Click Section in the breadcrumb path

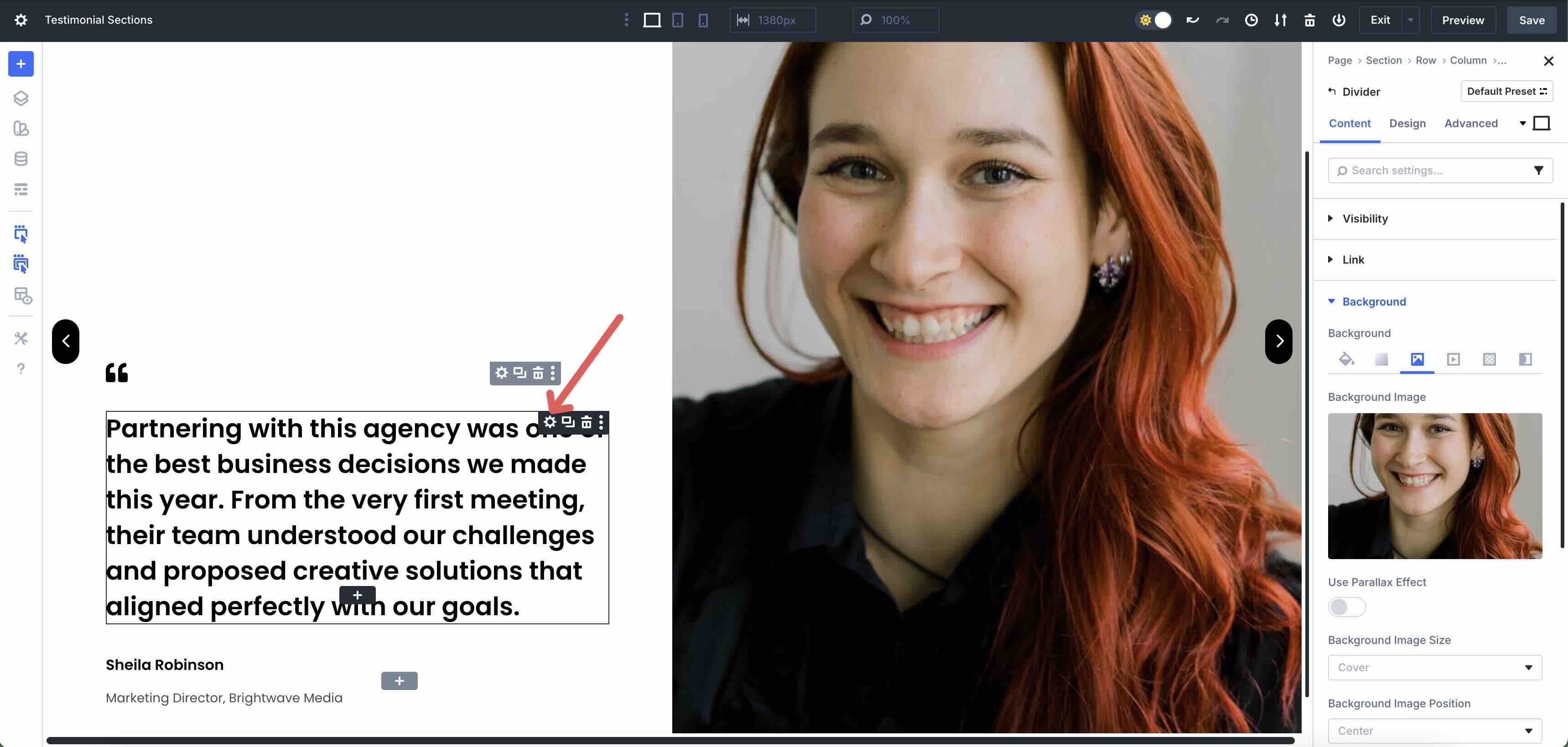[1384, 60]
